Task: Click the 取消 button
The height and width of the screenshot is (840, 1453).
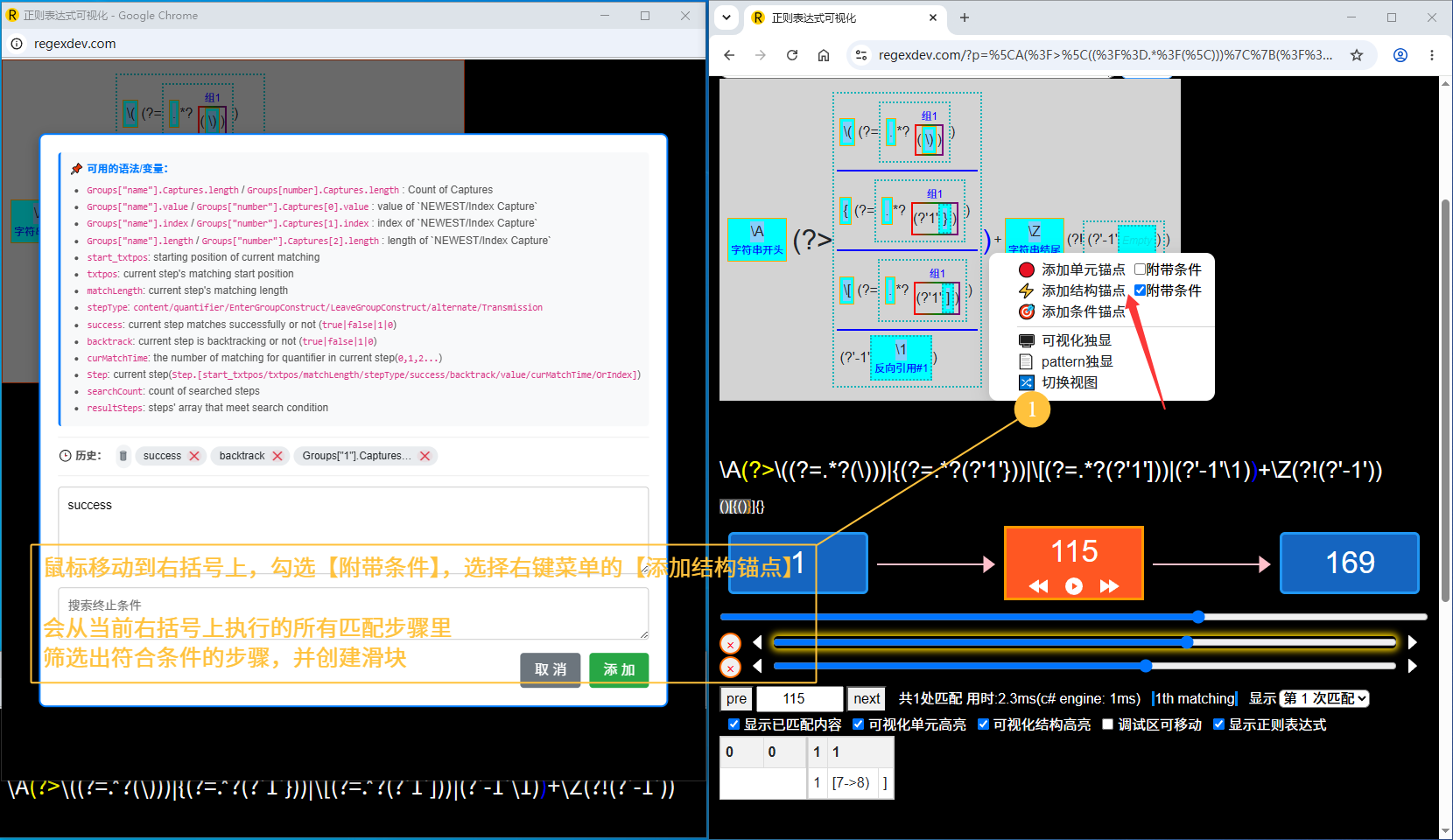Action: pyautogui.click(x=551, y=669)
